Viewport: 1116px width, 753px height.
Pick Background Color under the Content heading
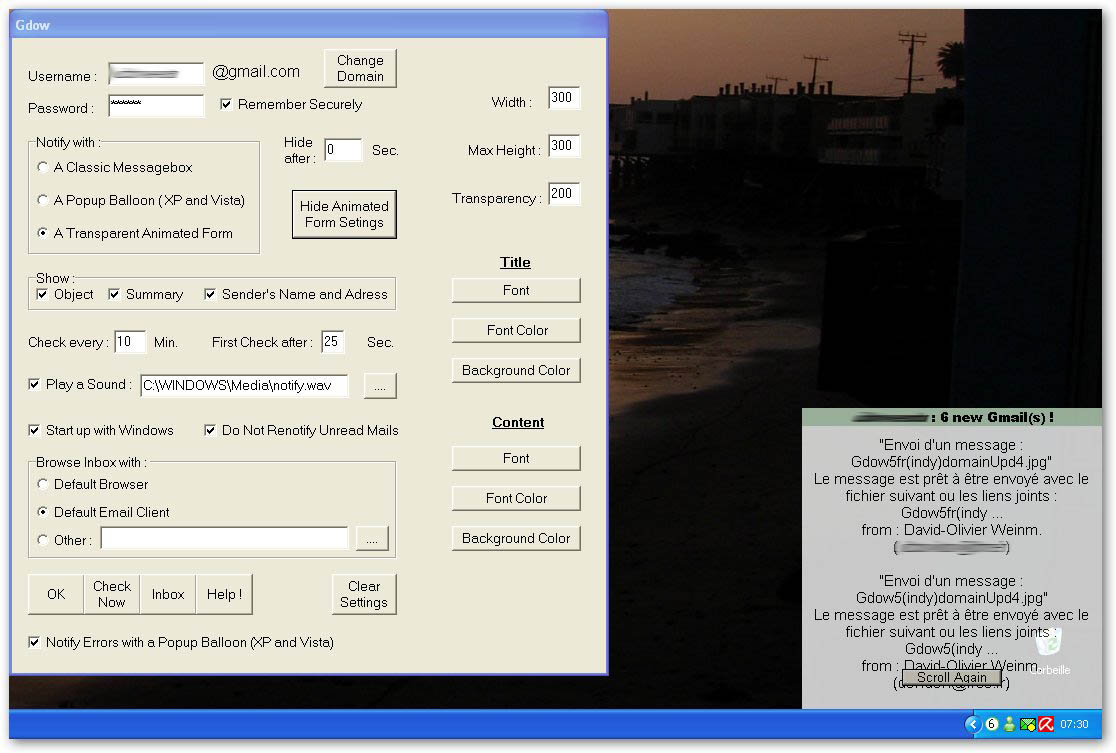(x=516, y=538)
